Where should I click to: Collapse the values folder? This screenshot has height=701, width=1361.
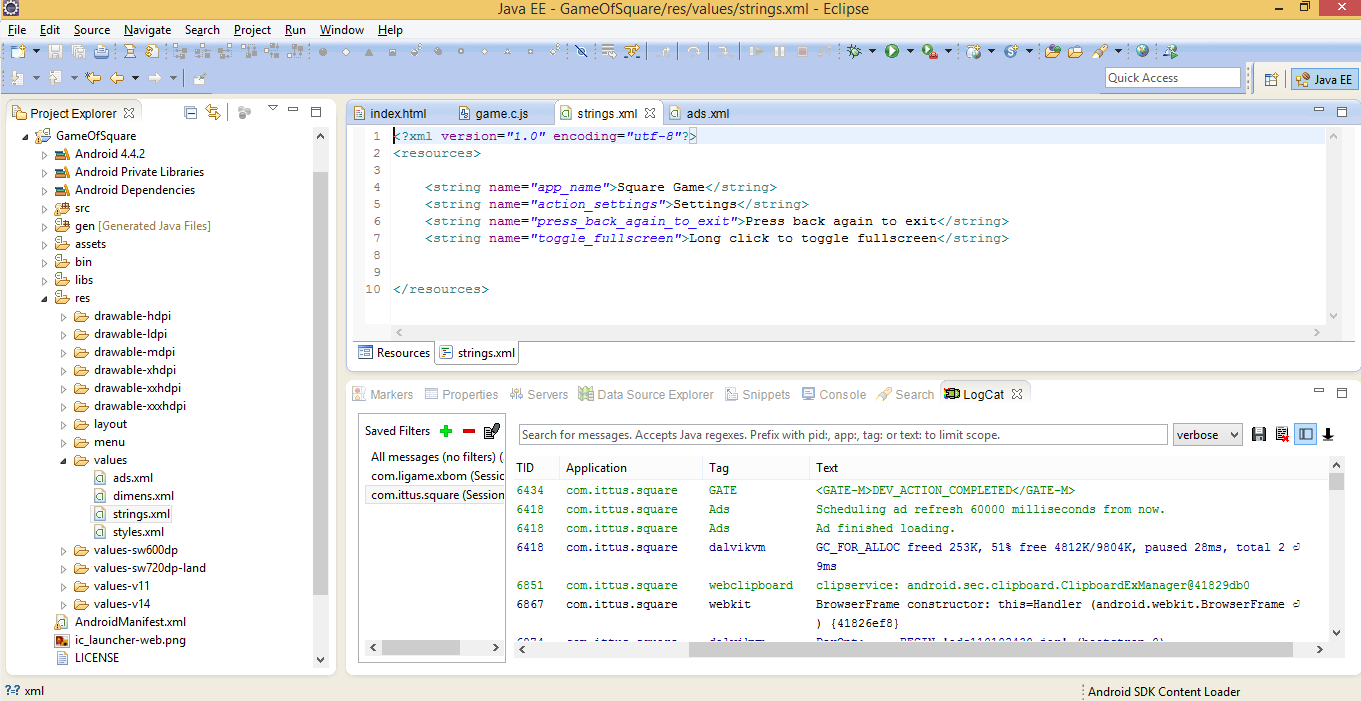63,460
